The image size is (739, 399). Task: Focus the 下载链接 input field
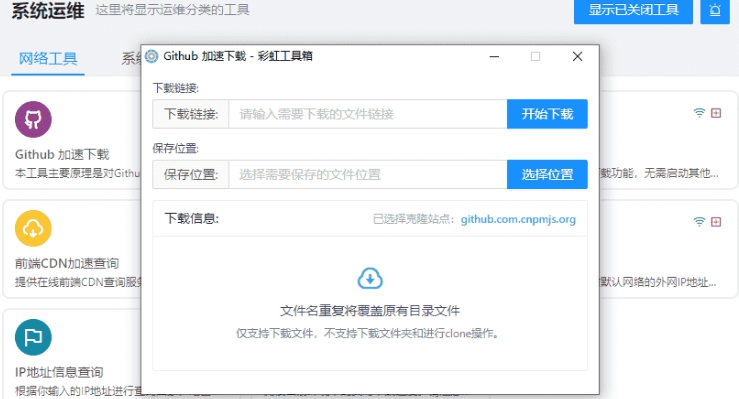pyautogui.click(x=368, y=114)
